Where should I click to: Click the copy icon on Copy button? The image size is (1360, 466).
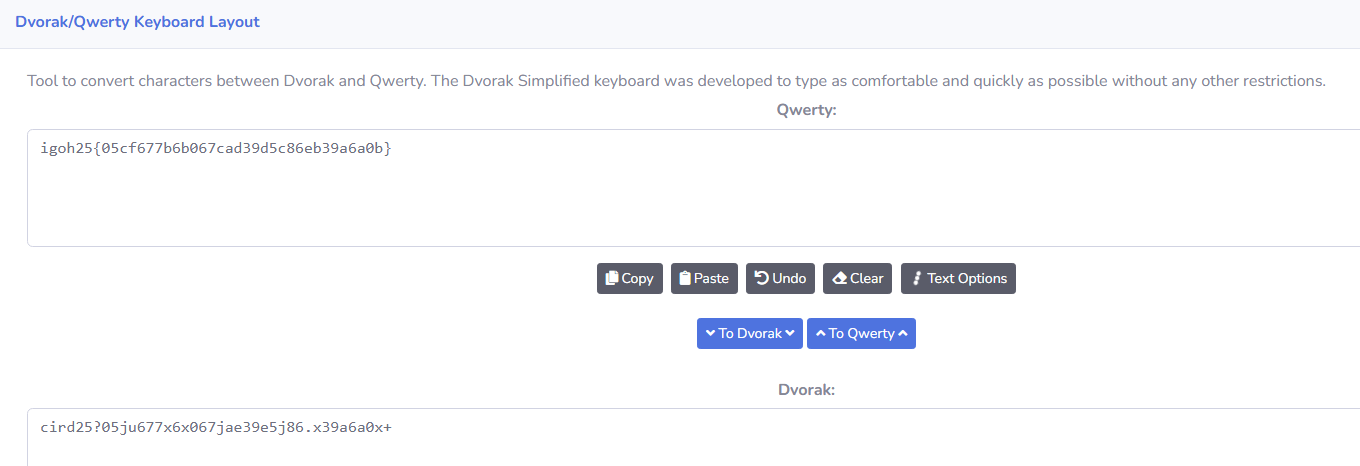coord(612,279)
